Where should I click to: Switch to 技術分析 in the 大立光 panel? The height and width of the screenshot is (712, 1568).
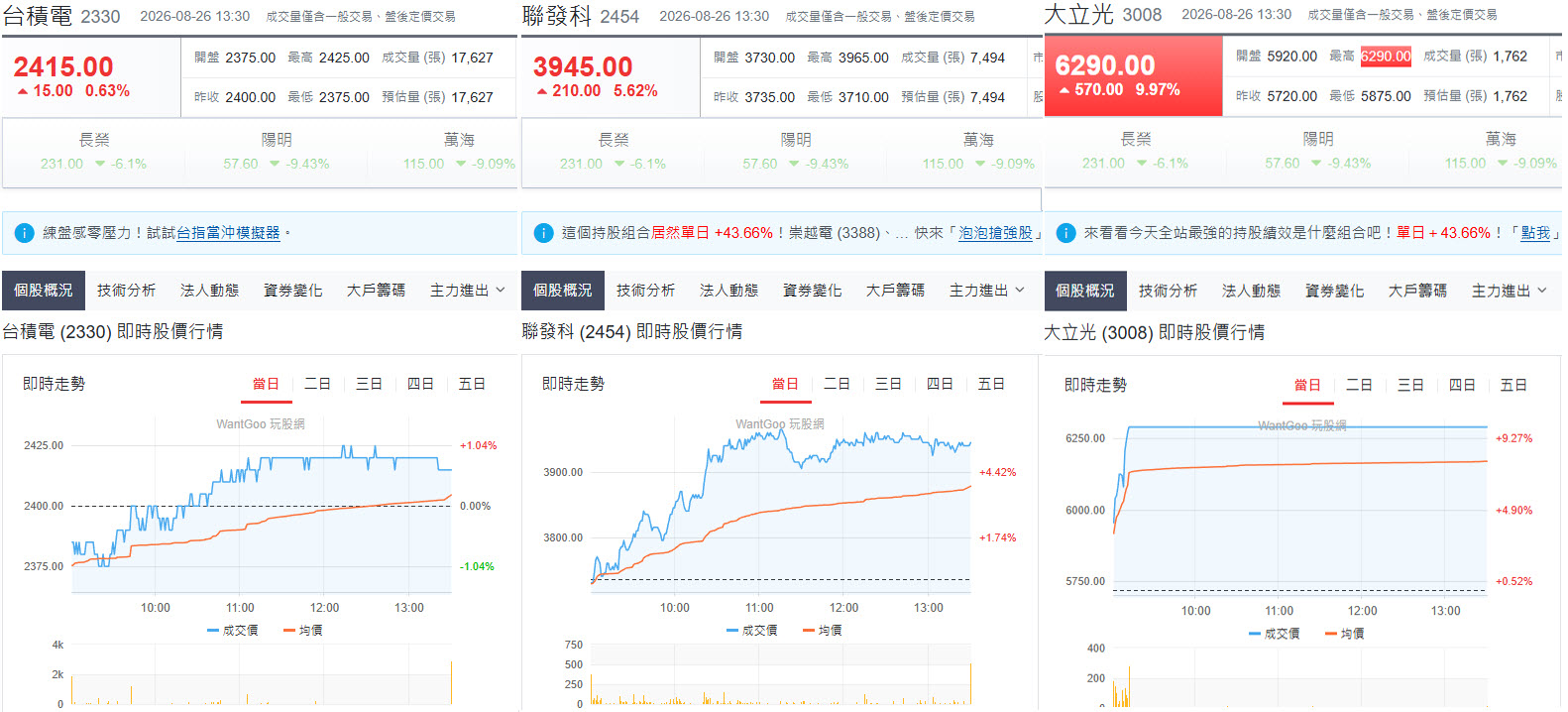(x=1169, y=291)
